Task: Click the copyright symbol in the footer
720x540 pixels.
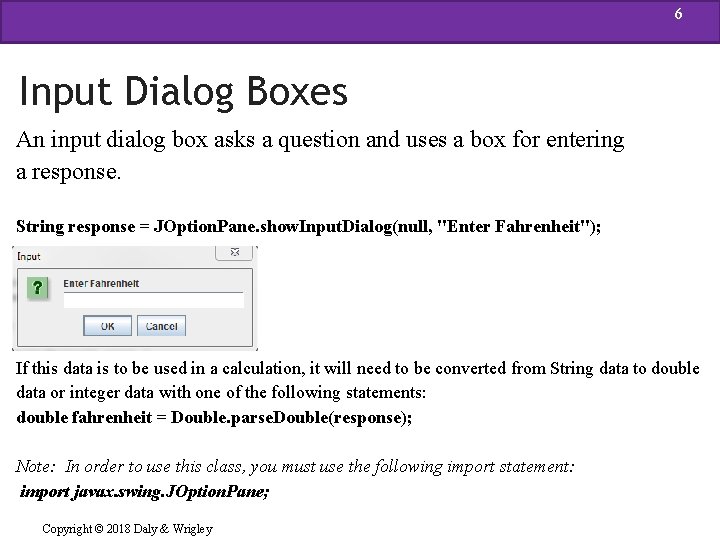Action: pyautogui.click(x=99, y=529)
